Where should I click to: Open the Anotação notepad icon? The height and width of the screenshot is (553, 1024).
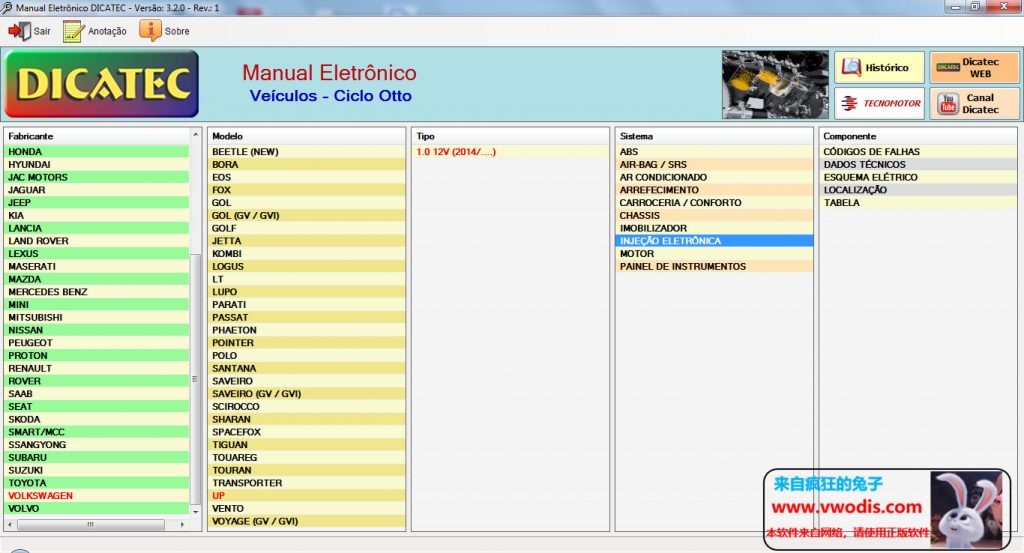click(73, 31)
